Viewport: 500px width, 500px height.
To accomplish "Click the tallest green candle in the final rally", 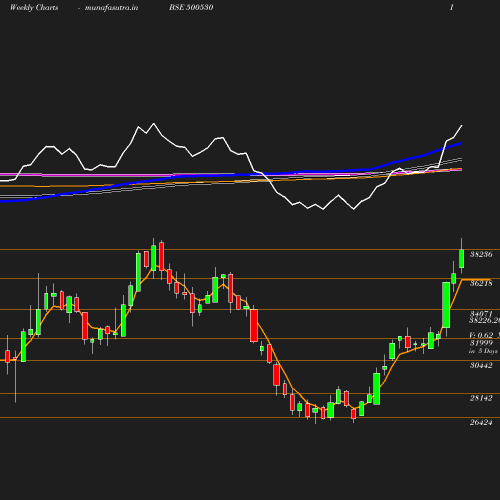I will (x=446, y=305).
